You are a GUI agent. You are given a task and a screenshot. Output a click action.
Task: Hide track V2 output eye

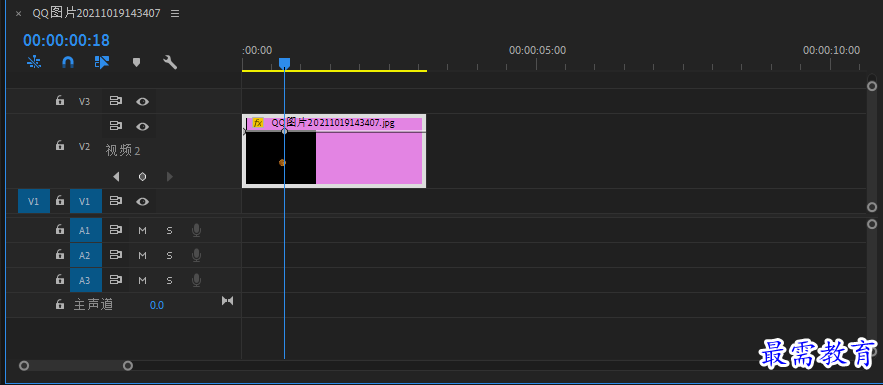click(x=142, y=126)
